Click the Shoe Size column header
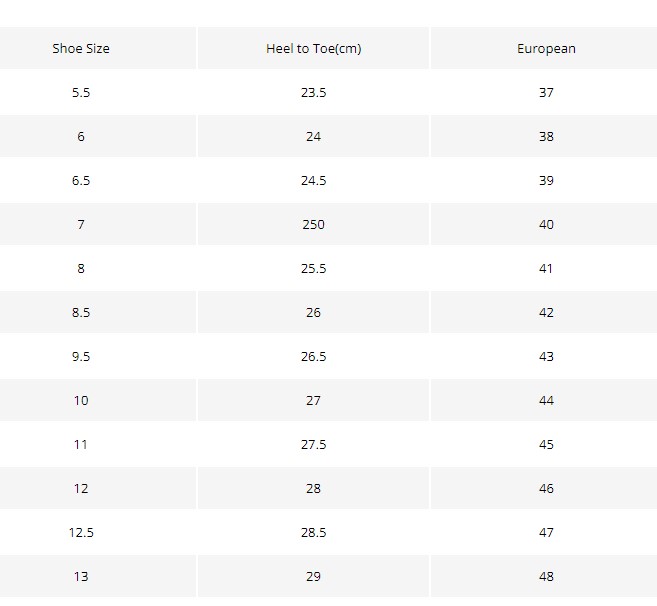657x606 pixels. [x=81, y=49]
